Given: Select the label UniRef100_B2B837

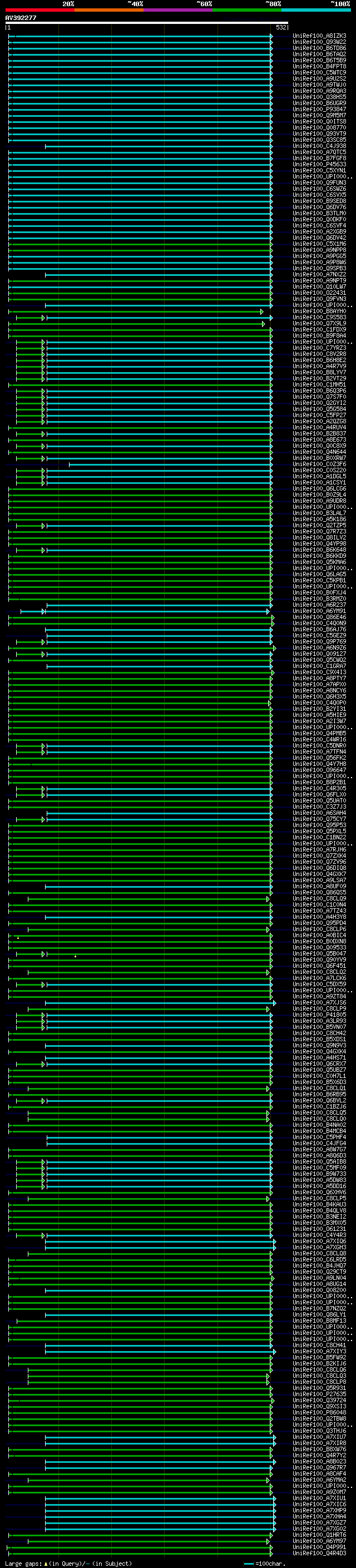Looking at the screenshot, I should (x=319, y=433).
